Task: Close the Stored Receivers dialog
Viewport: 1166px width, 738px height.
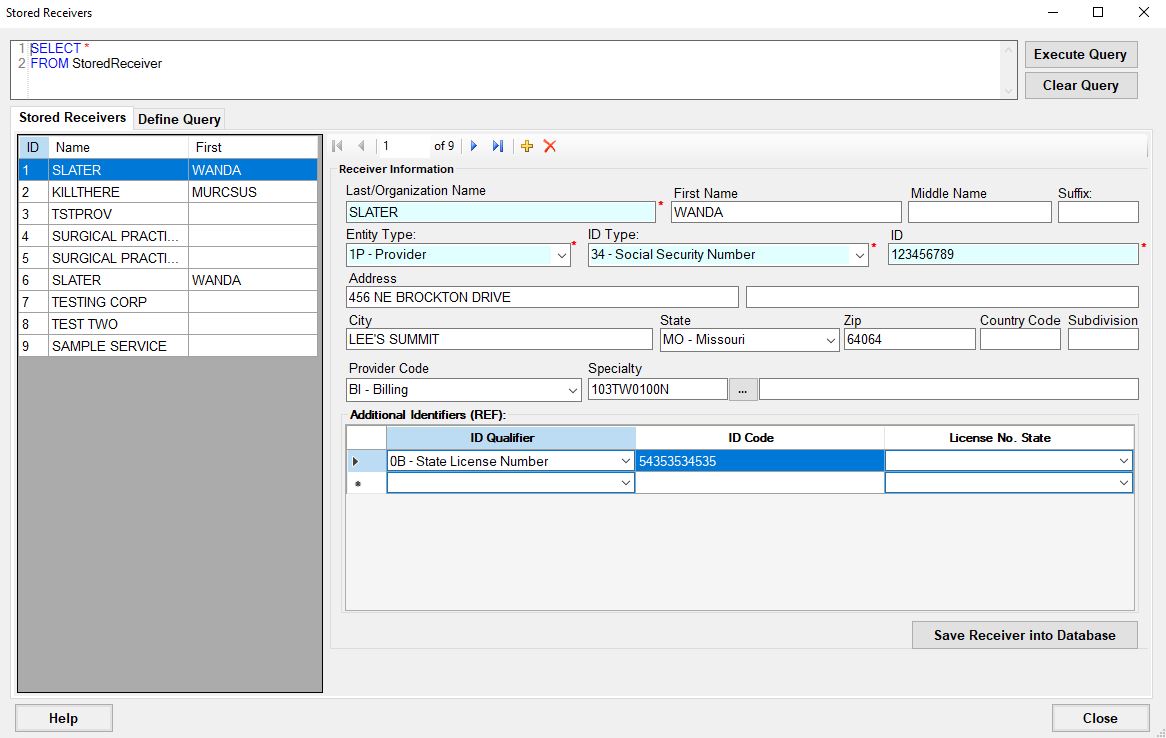Action: click(x=1100, y=718)
